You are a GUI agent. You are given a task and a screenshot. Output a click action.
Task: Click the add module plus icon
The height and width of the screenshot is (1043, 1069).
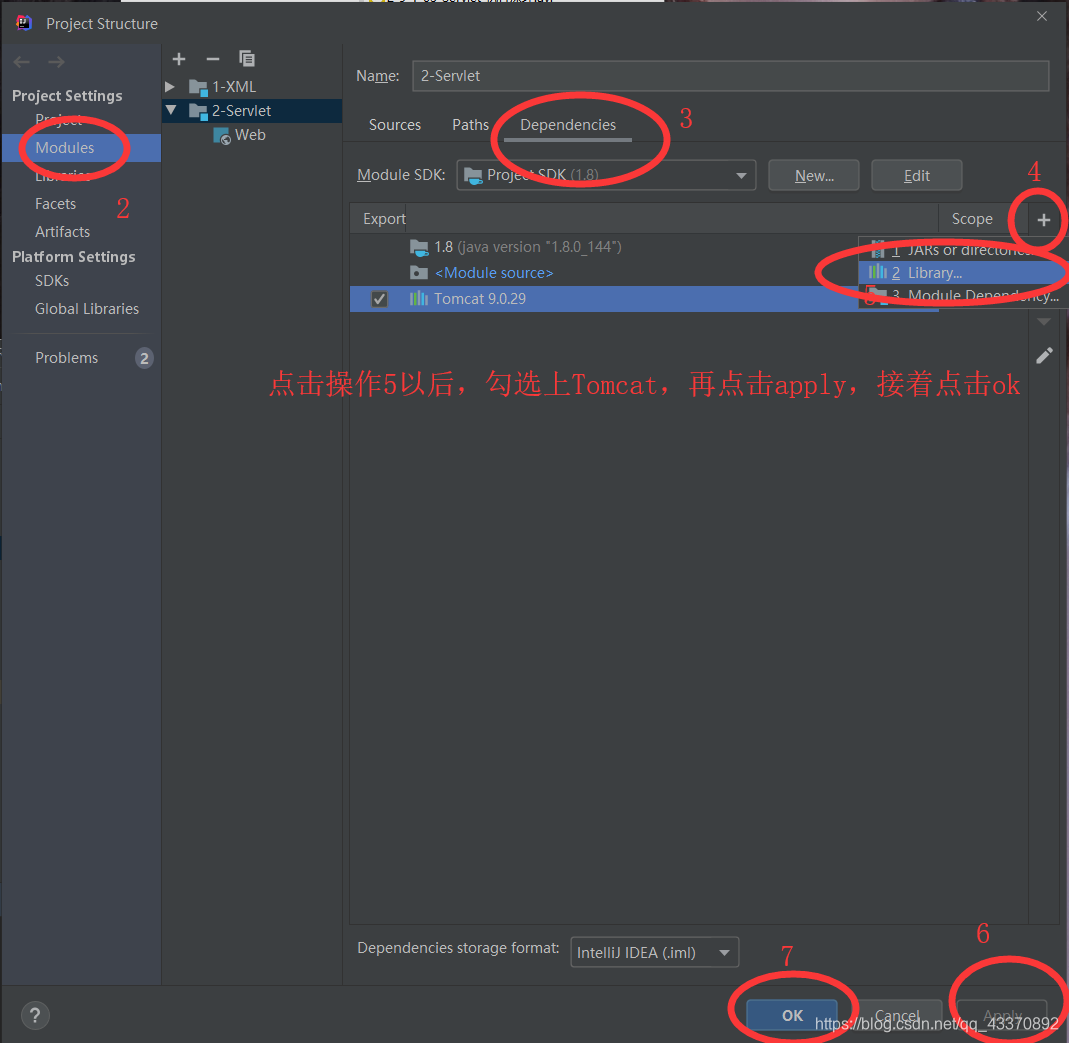point(179,59)
